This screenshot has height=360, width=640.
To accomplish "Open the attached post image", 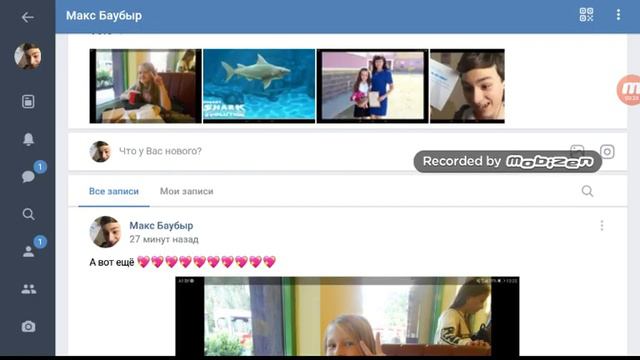I will [x=347, y=316].
